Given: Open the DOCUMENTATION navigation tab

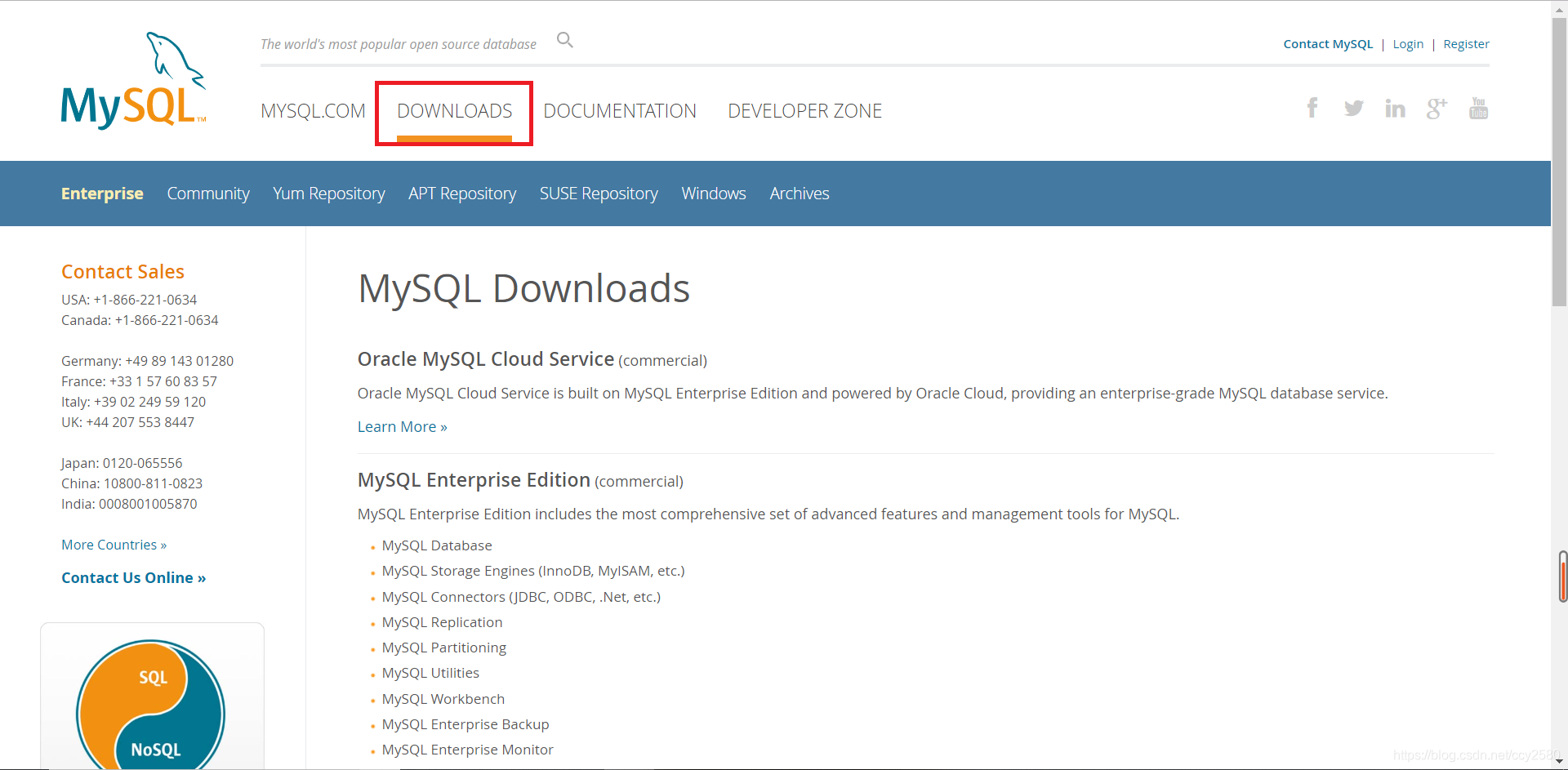Looking at the screenshot, I should pos(620,111).
